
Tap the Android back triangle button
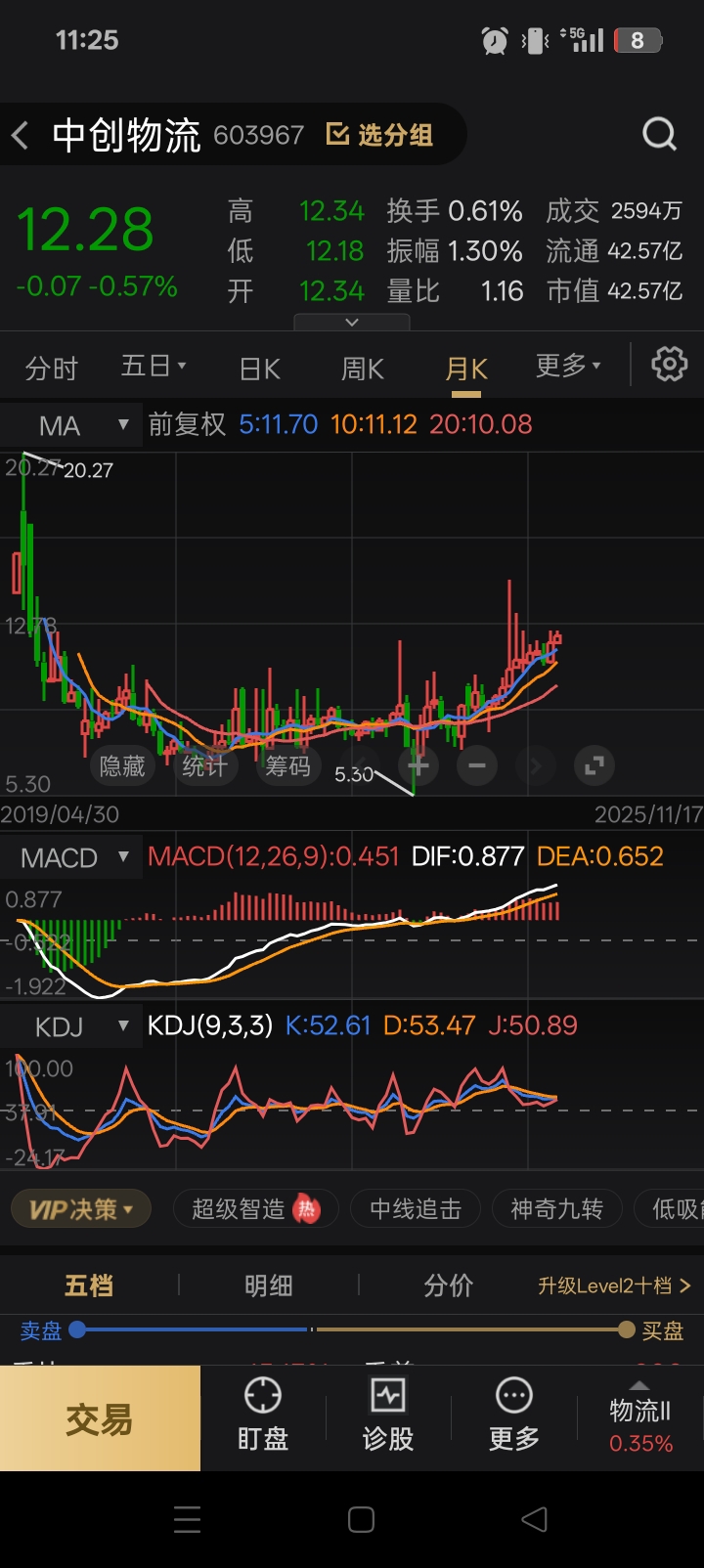pyautogui.click(x=534, y=1519)
